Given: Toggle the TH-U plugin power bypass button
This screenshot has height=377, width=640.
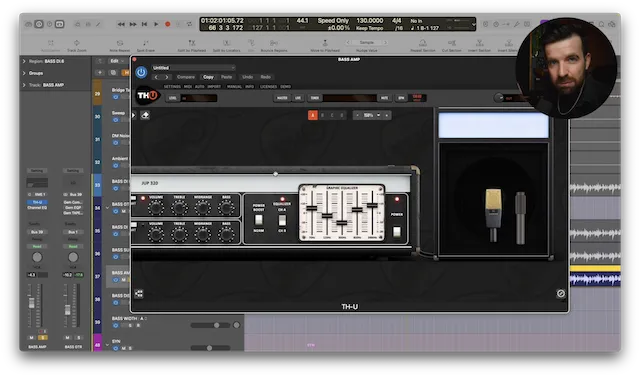Looking at the screenshot, I should 141,72.
